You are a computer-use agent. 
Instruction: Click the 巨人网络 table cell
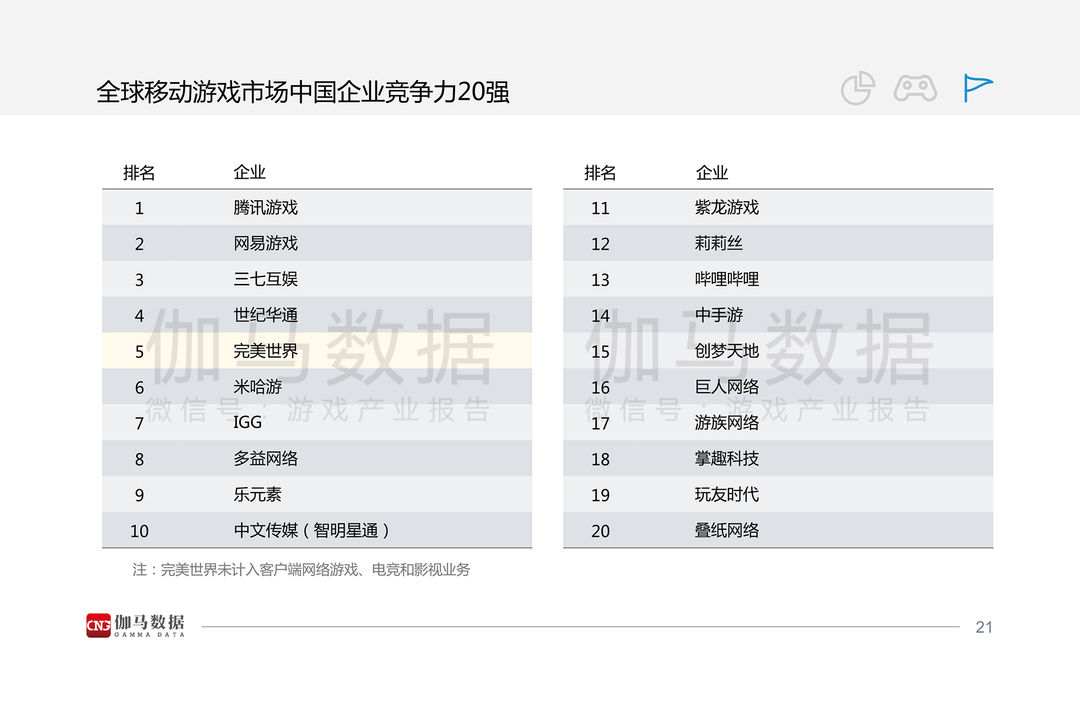coord(727,386)
